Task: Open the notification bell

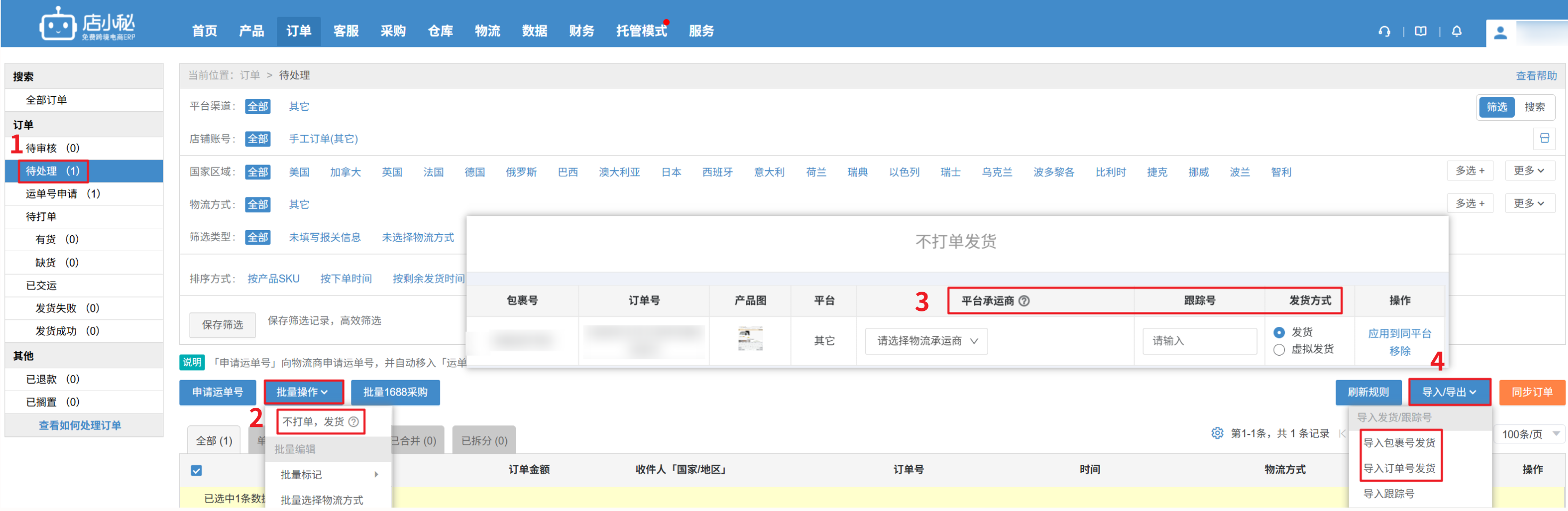Action: [1456, 31]
